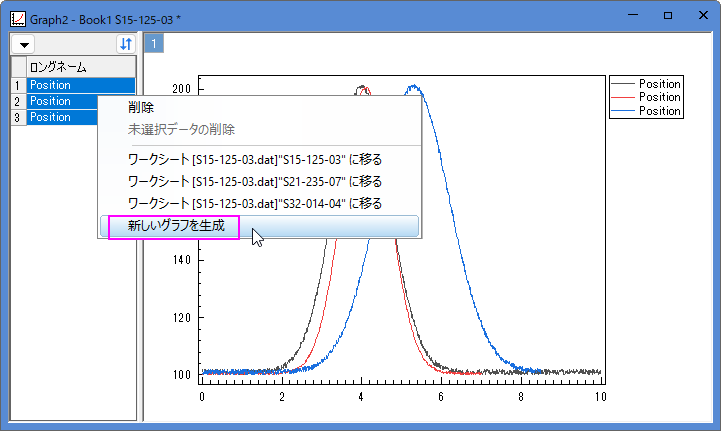This screenshot has width=721, height=431.
Task: Click the Y axis label 120
Action: click(x=181, y=317)
